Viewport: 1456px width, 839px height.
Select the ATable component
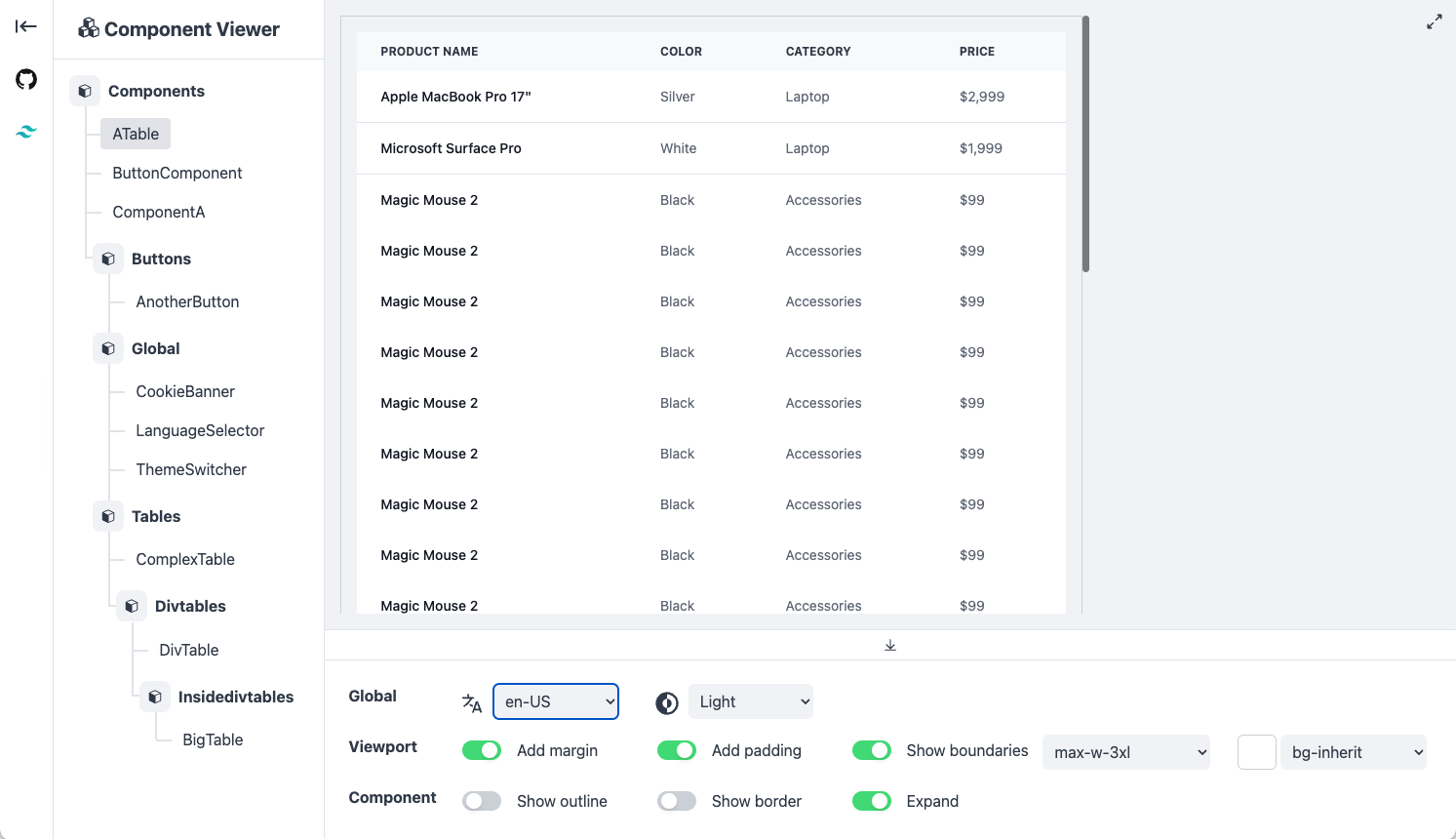tap(136, 134)
